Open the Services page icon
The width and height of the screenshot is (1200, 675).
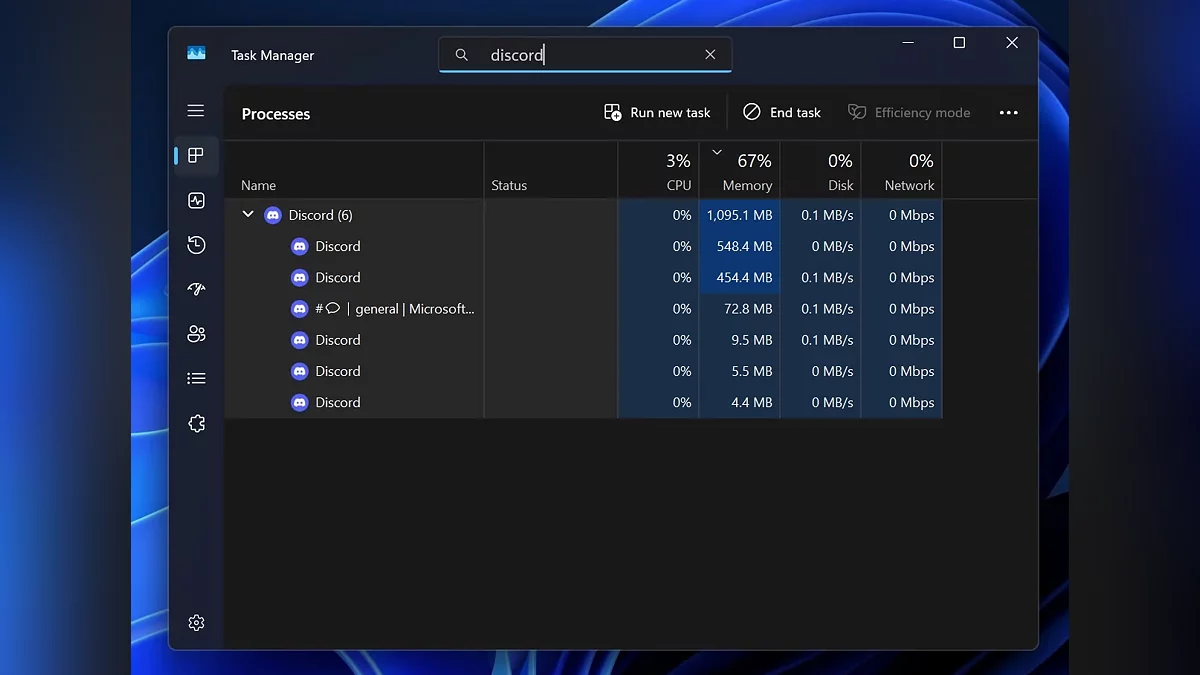coord(196,424)
